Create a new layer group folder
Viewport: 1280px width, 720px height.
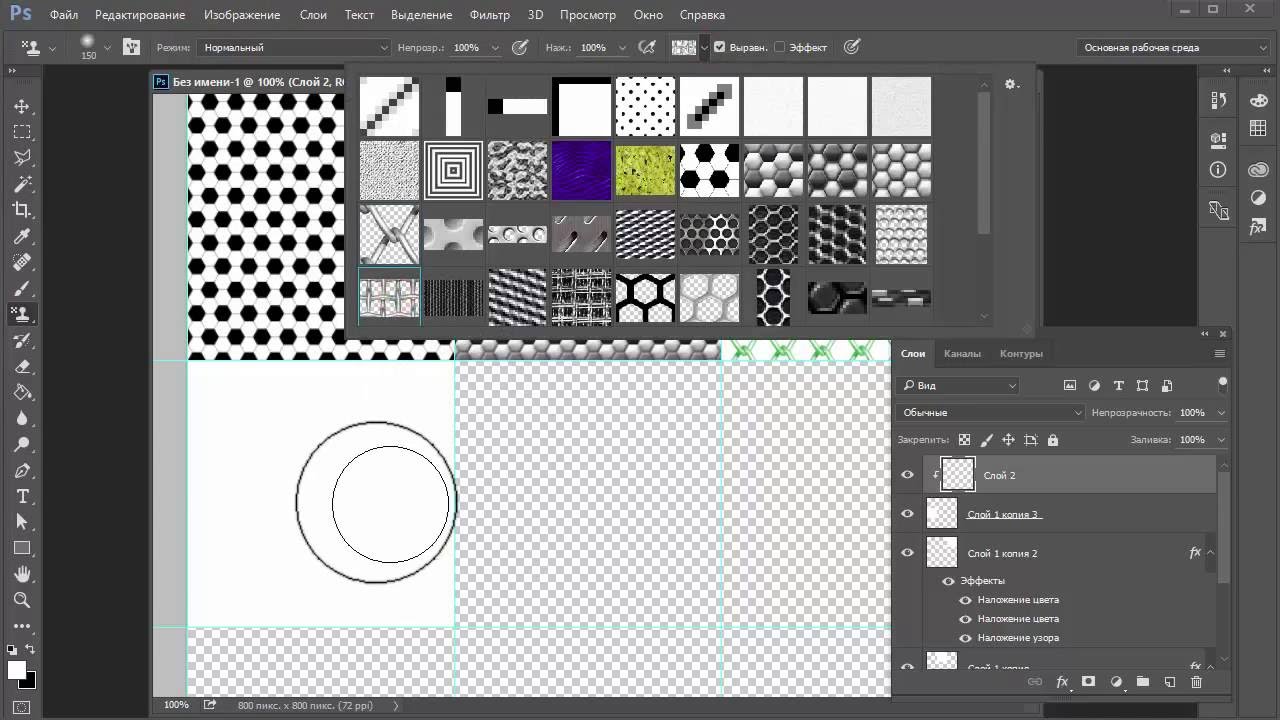(x=1142, y=682)
